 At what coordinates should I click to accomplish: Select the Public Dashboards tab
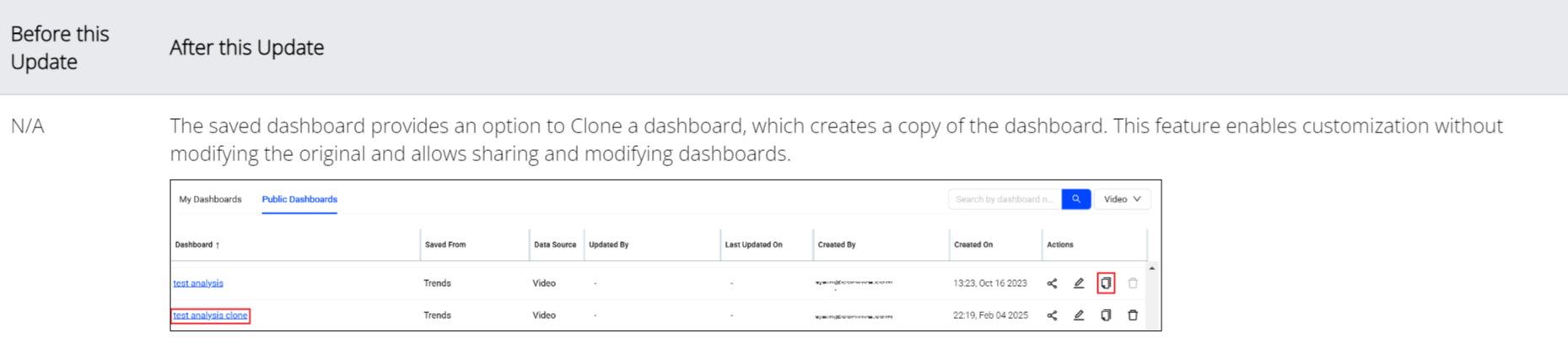(x=299, y=199)
